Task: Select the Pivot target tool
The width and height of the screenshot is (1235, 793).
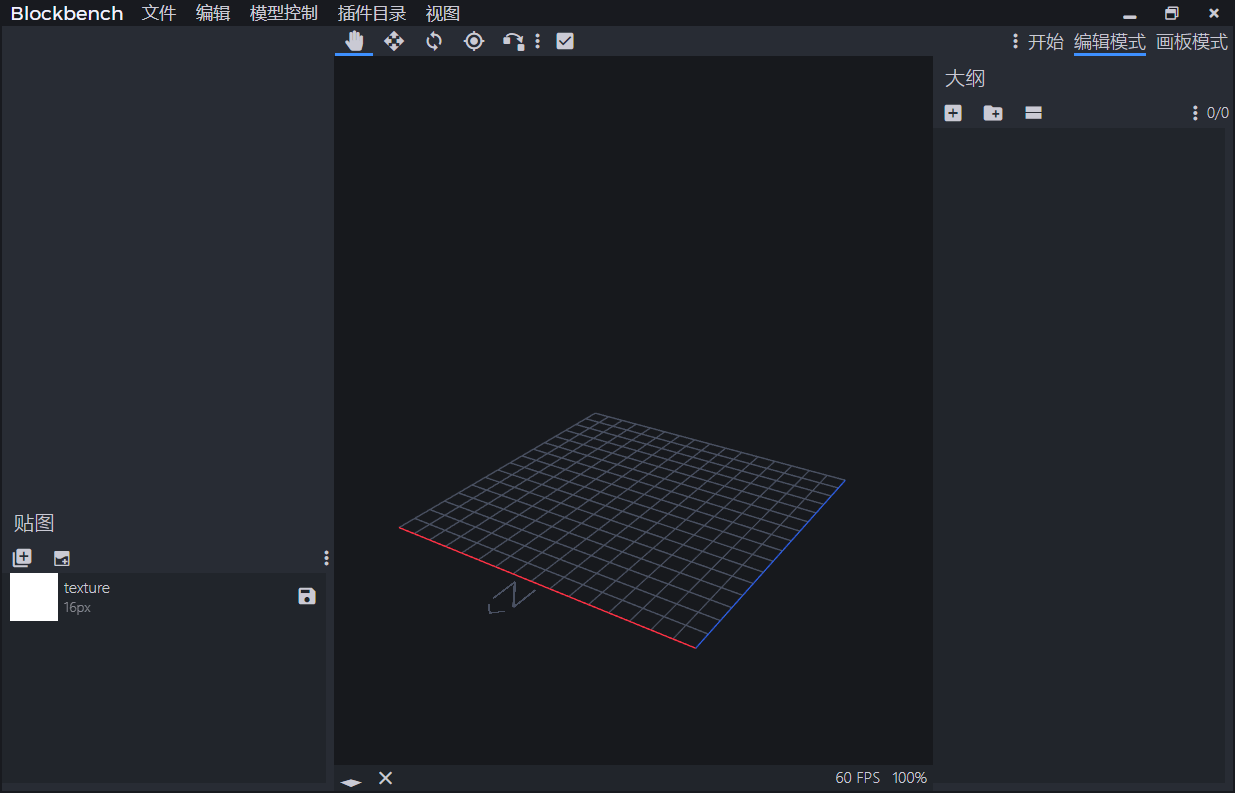Action: point(474,41)
